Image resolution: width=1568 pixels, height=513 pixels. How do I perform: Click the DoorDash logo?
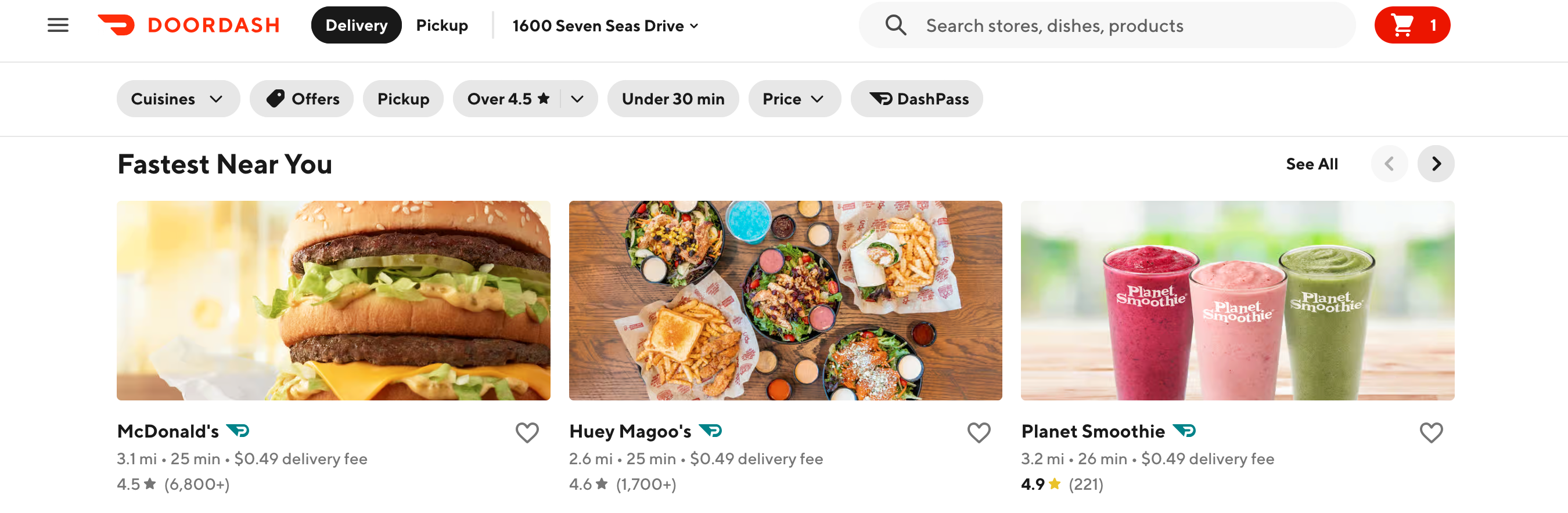coord(189,26)
